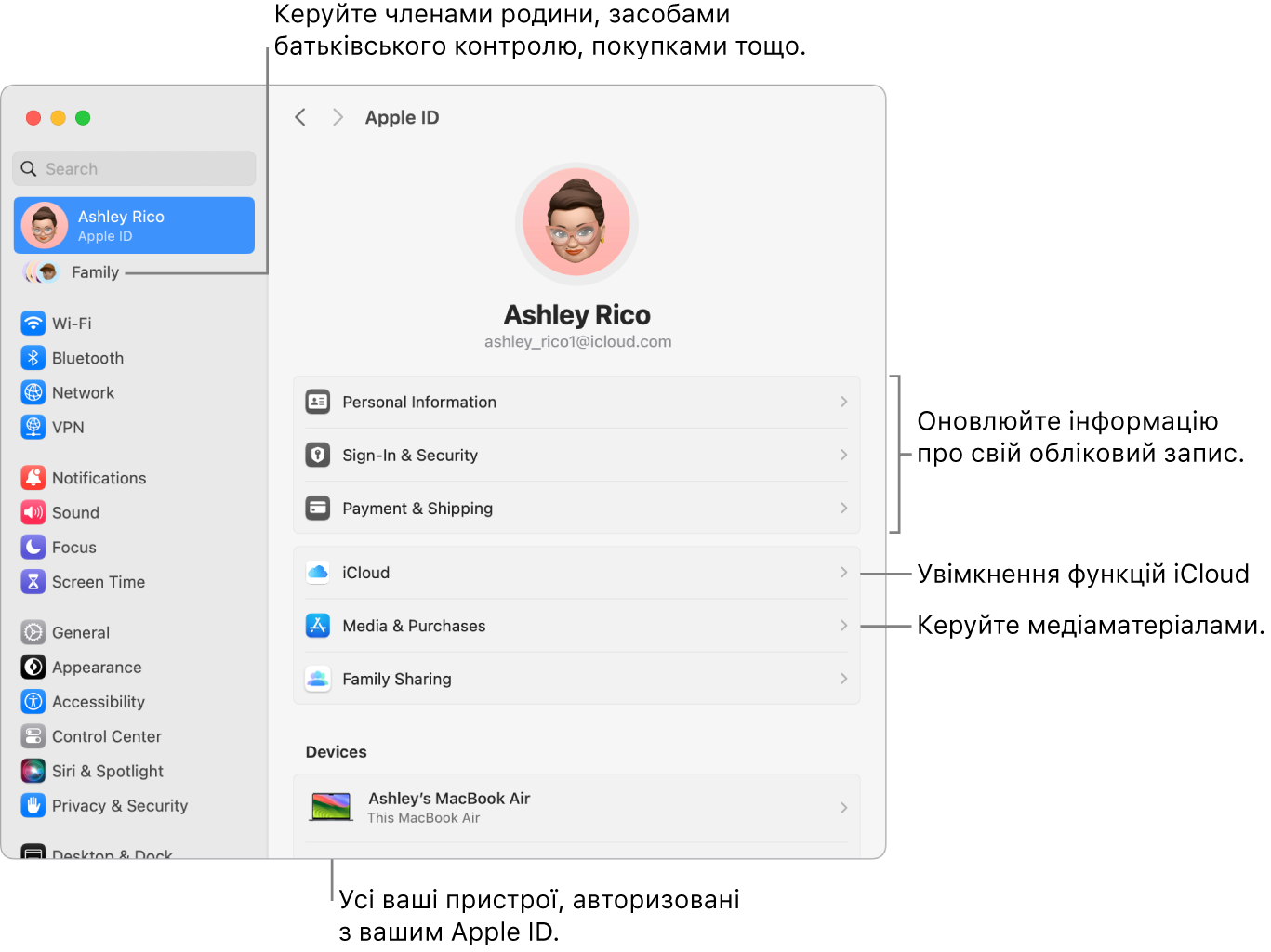Image resolution: width=1271 pixels, height=952 pixels.
Task: Click in the Search field
Action: pos(134,169)
